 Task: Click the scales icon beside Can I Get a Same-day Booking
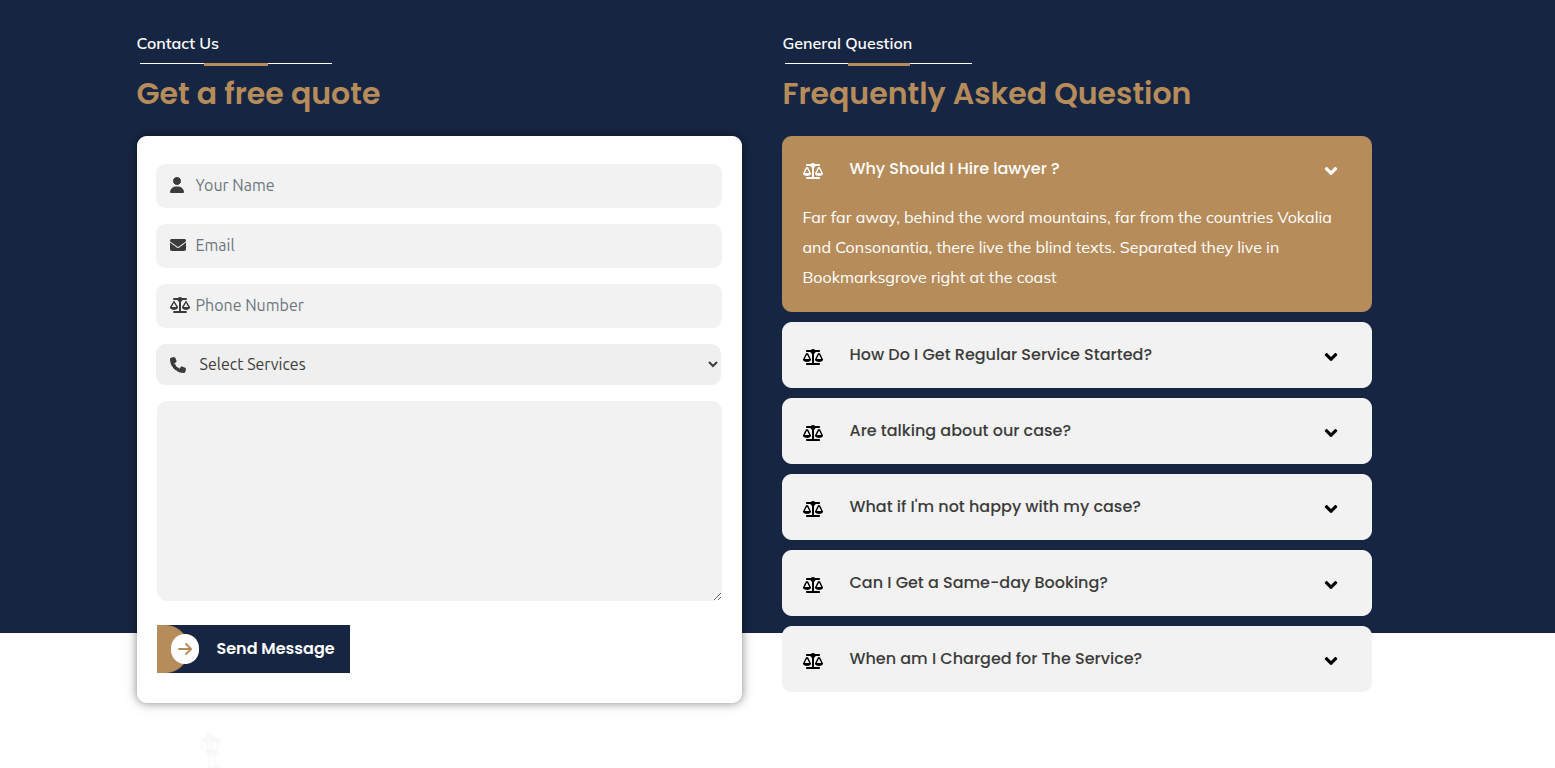click(813, 585)
